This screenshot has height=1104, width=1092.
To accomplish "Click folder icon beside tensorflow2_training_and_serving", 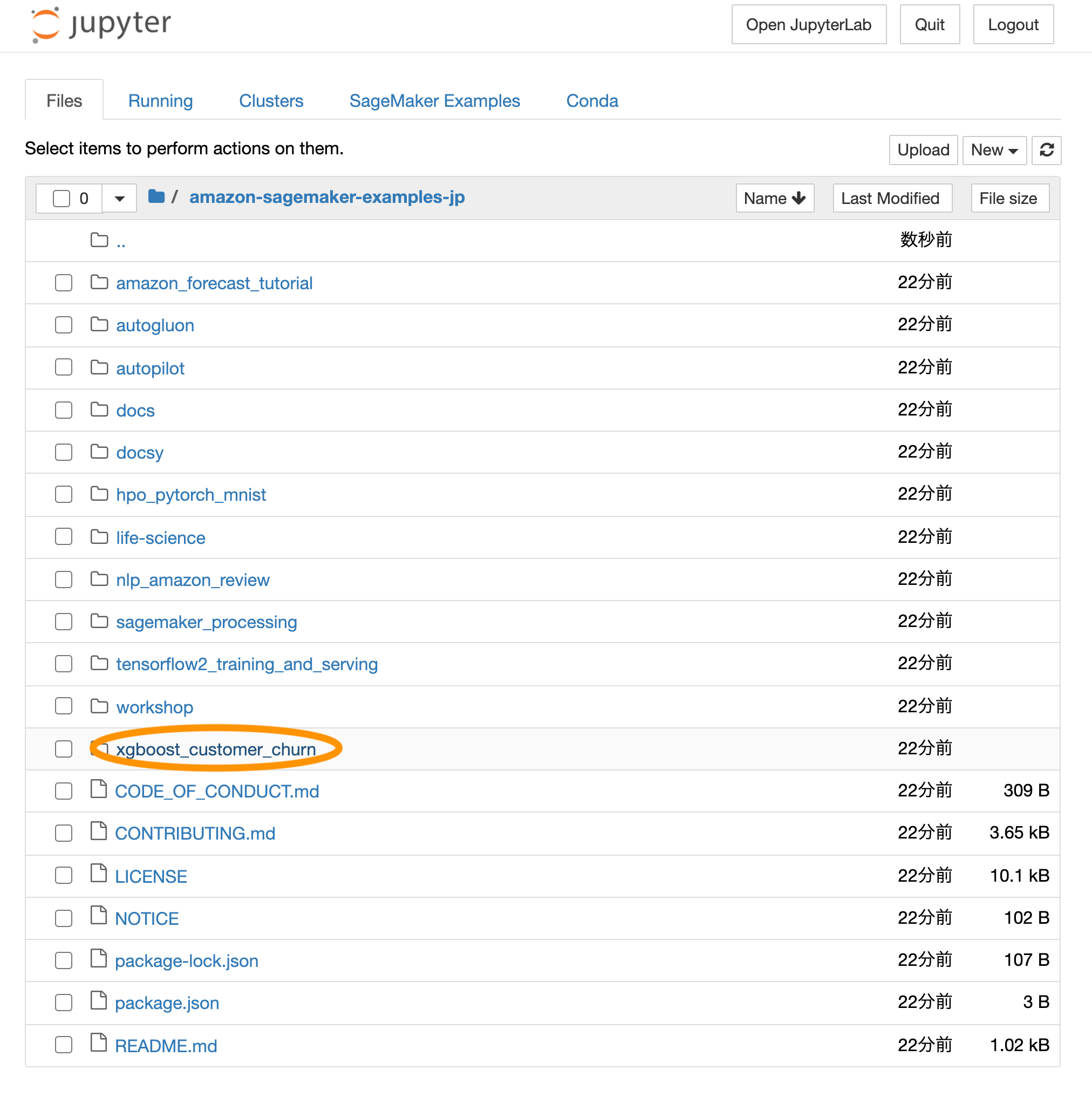I will (99, 664).
